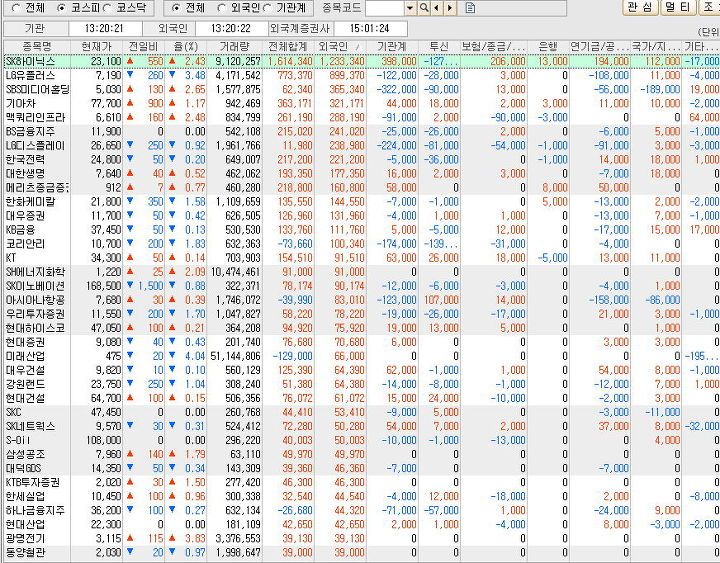This screenshot has width=720, height=563.
Task: Click the 멀티 button
Action: point(678,7)
